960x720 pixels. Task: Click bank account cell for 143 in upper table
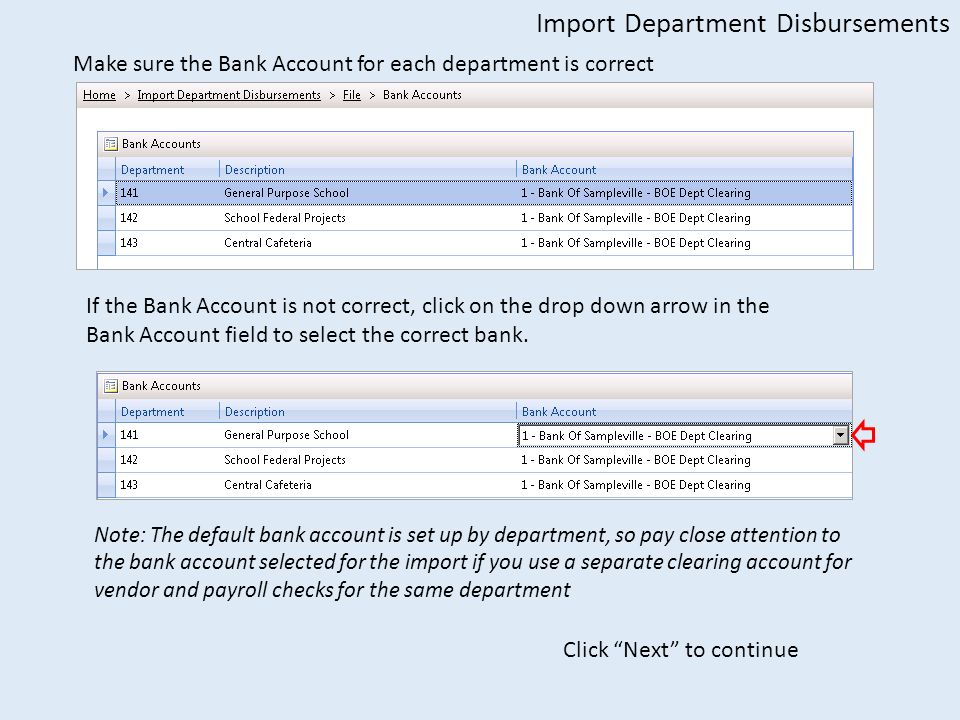[684, 243]
